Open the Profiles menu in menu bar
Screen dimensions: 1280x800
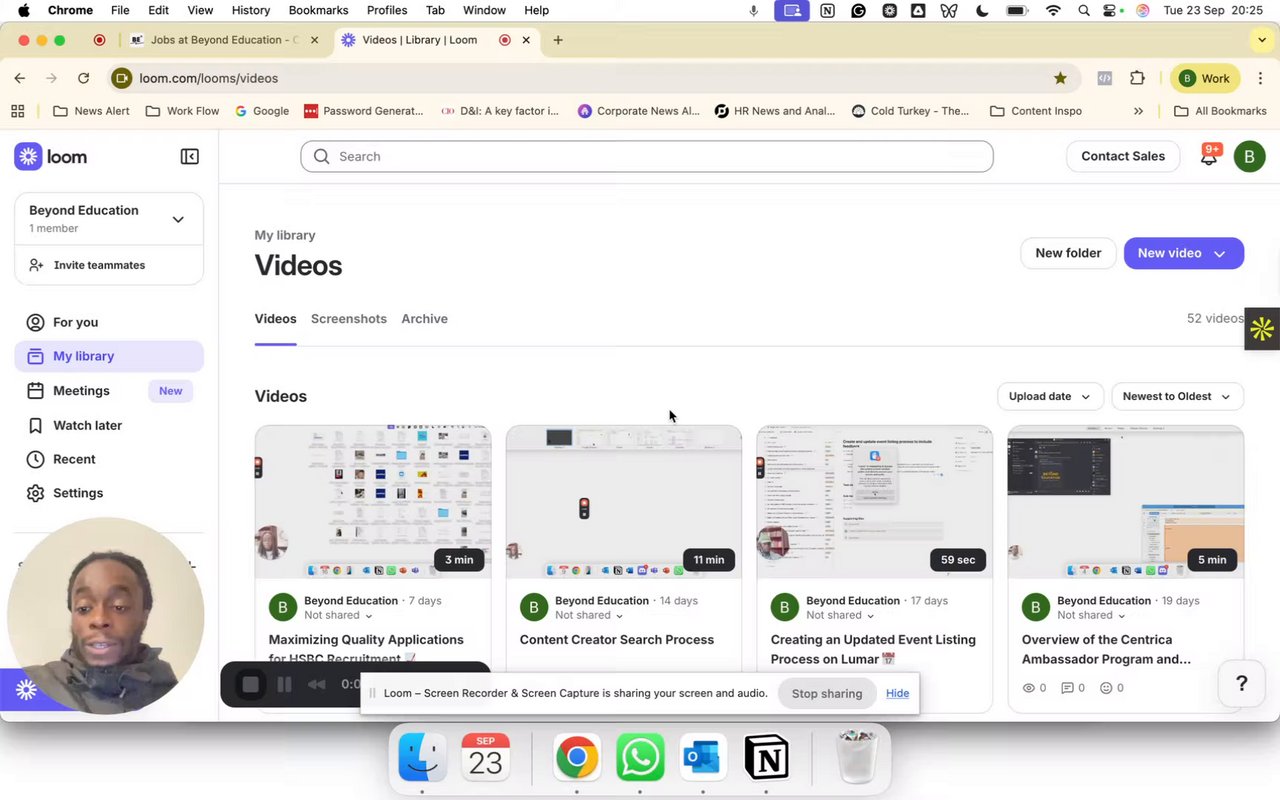click(x=387, y=10)
